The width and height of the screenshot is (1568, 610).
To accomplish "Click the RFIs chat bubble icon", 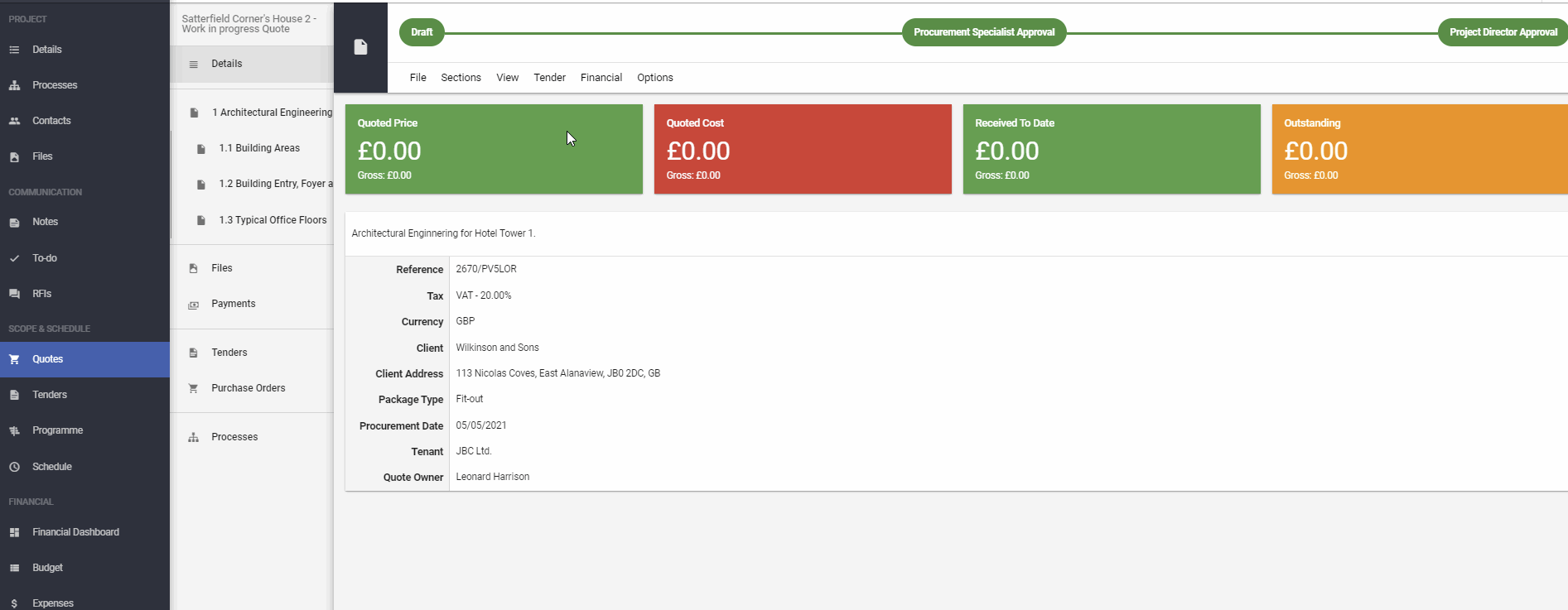I will pos(14,294).
